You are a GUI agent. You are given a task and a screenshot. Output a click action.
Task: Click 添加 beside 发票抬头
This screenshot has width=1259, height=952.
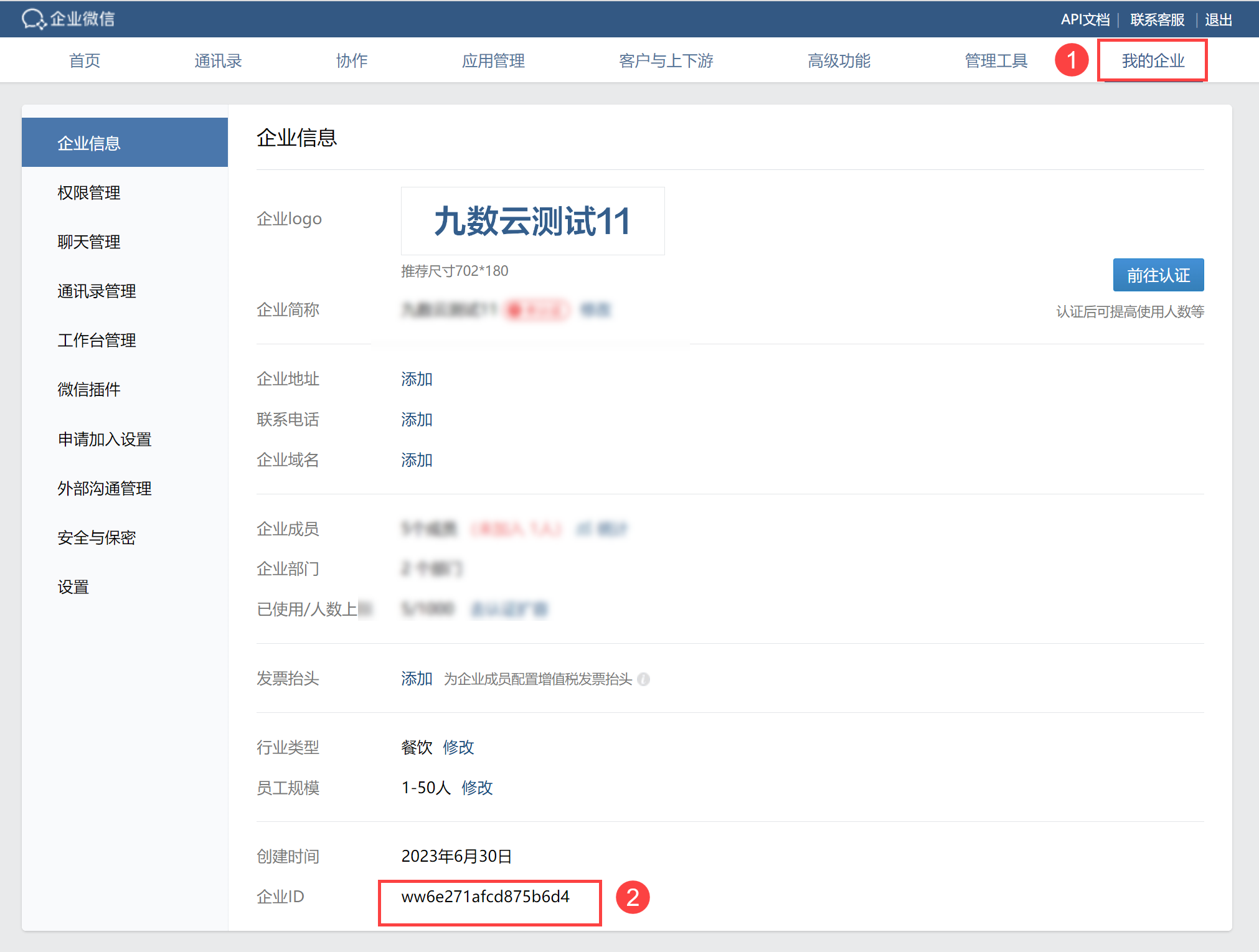click(x=417, y=678)
